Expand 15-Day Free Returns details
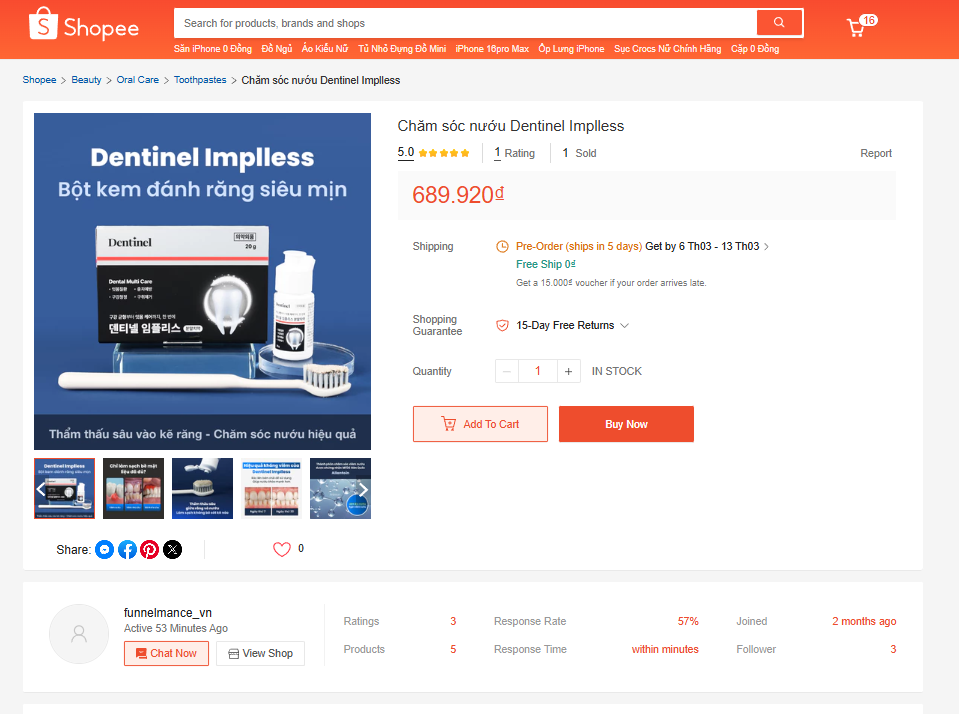 pos(624,325)
